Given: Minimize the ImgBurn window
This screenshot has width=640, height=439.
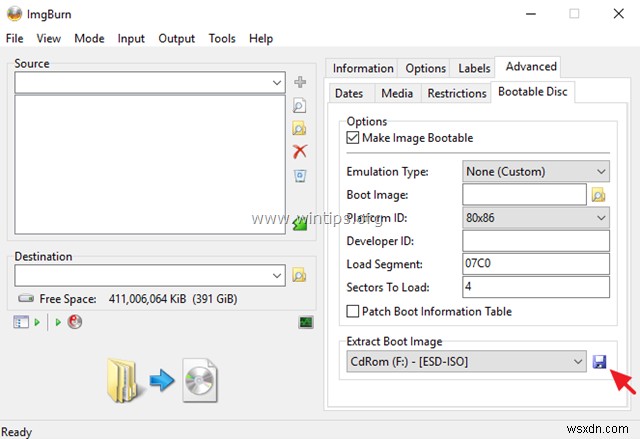Looking at the screenshot, I should coord(531,14).
